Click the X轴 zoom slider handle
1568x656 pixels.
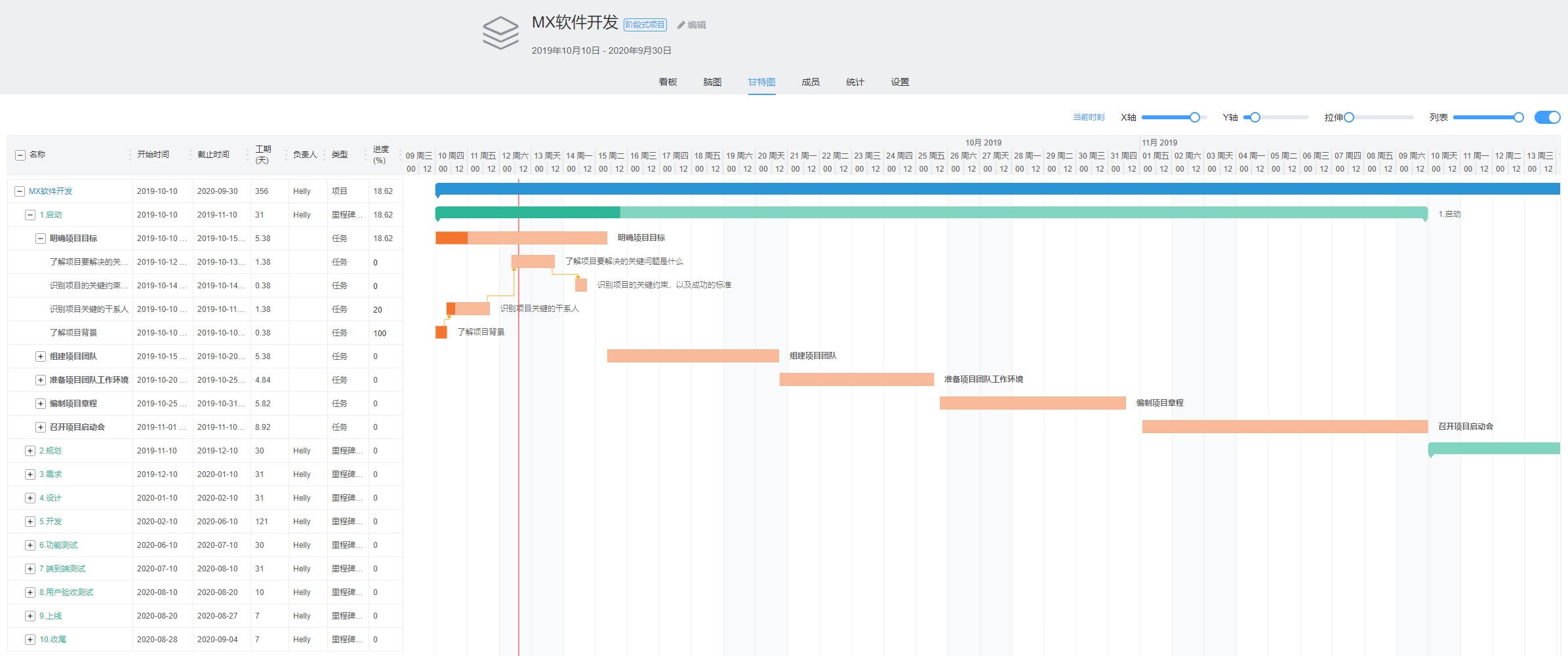[x=1195, y=117]
